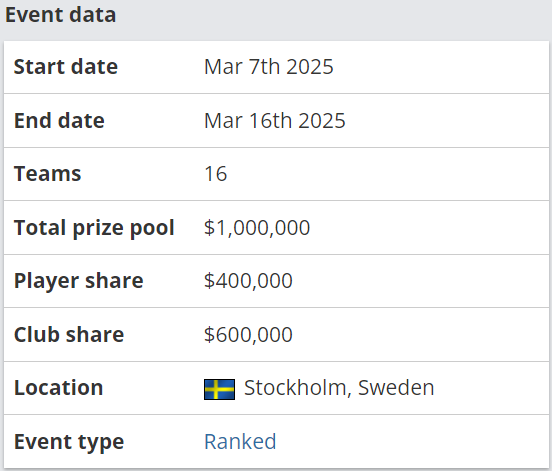Select the $600,000 club share value
This screenshot has width=552, height=471.
248,334
